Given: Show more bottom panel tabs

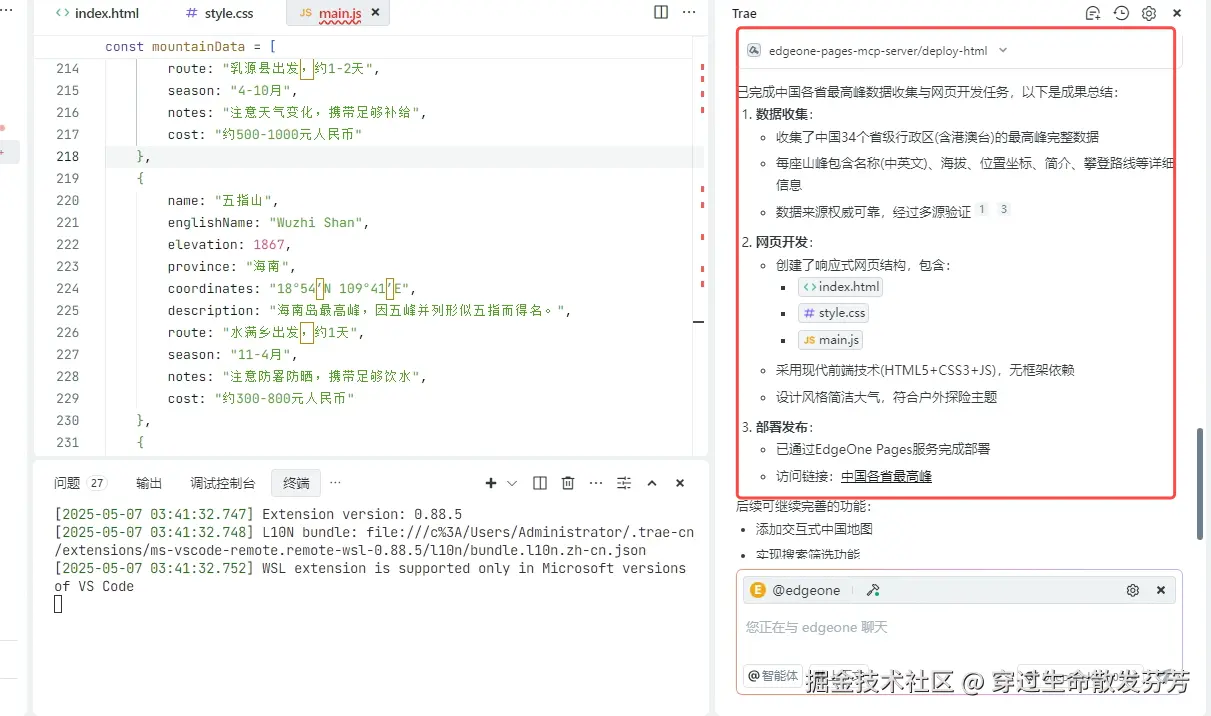Looking at the screenshot, I should click(x=335, y=483).
